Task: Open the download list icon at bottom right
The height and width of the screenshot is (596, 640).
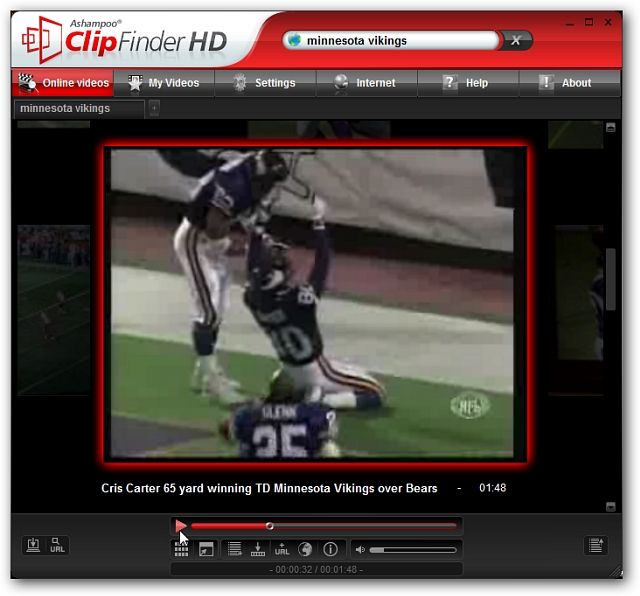Action: click(596, 546)
